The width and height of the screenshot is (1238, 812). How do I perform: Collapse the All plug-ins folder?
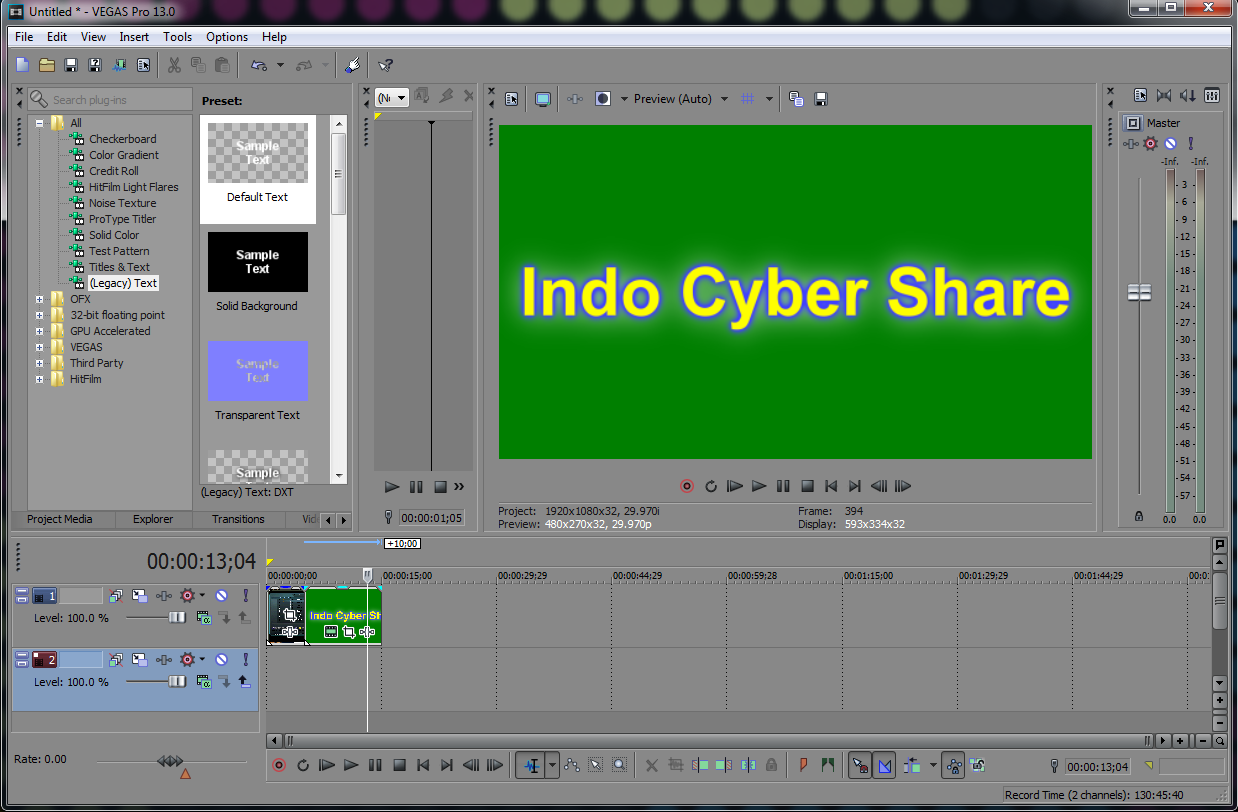[40, 123]
